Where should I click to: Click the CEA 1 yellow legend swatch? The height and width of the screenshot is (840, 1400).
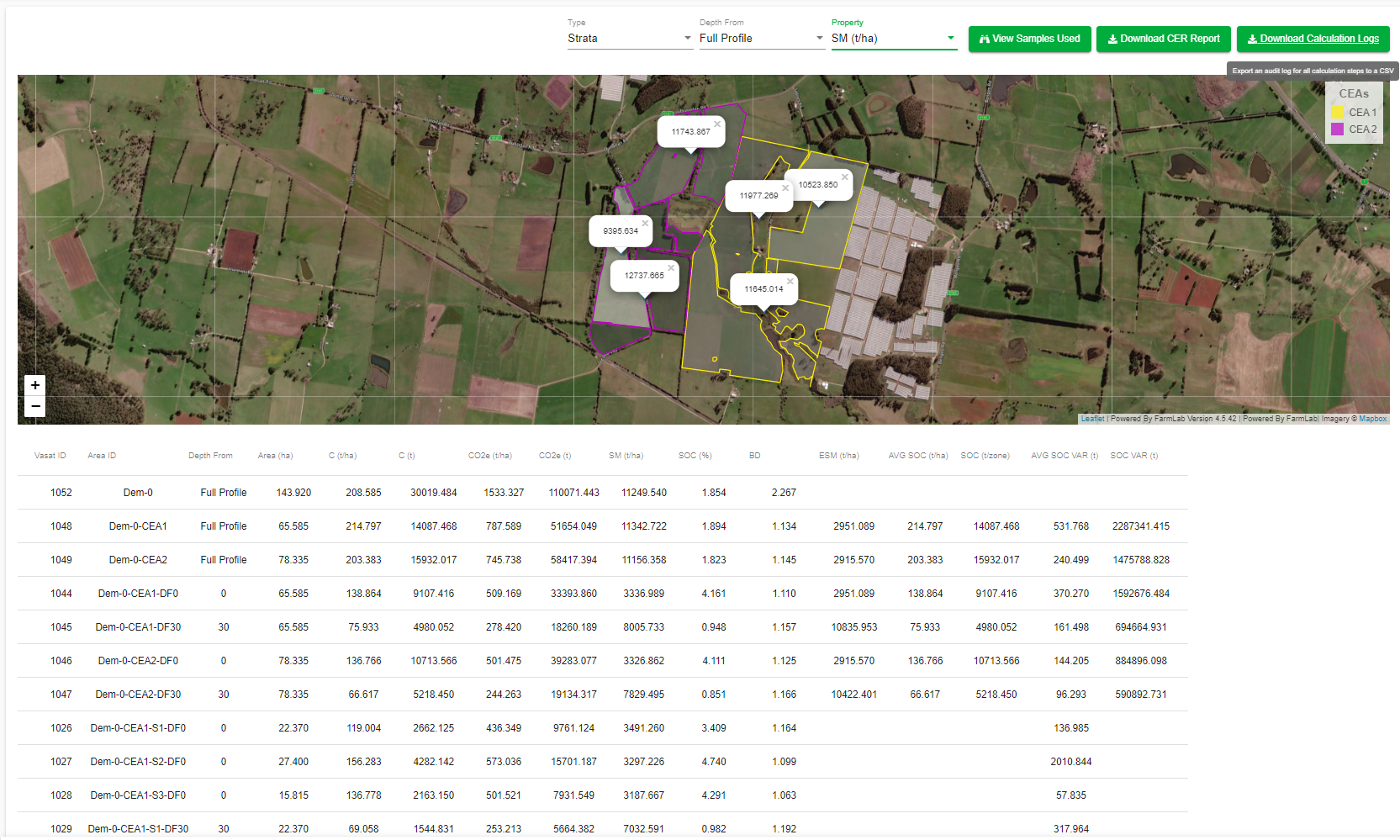1337,112
